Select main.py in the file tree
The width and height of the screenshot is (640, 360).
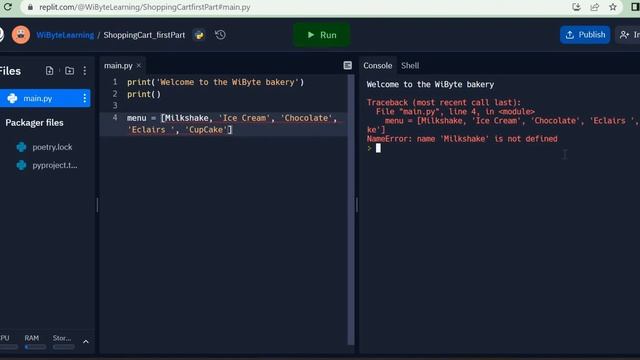coord(44,98)
